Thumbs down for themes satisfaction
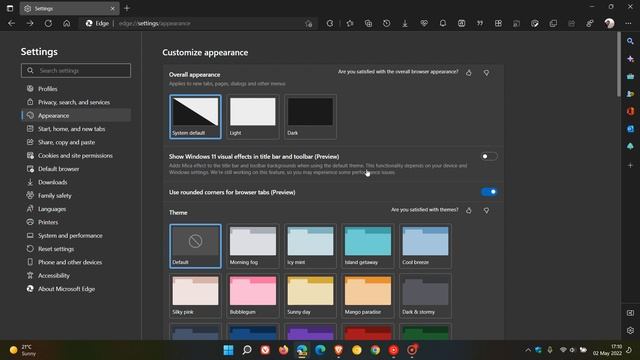This screenshot has height=360, width=640. [486, 210]
